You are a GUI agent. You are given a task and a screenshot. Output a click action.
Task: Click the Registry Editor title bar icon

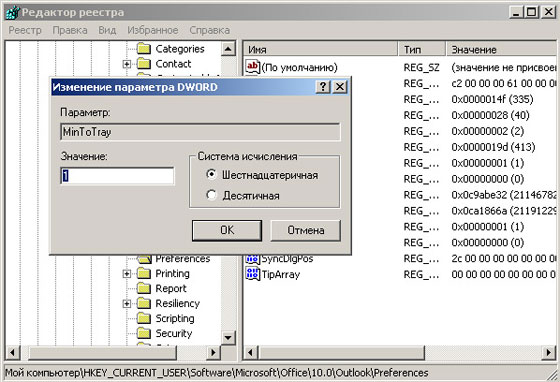point(13,12)
